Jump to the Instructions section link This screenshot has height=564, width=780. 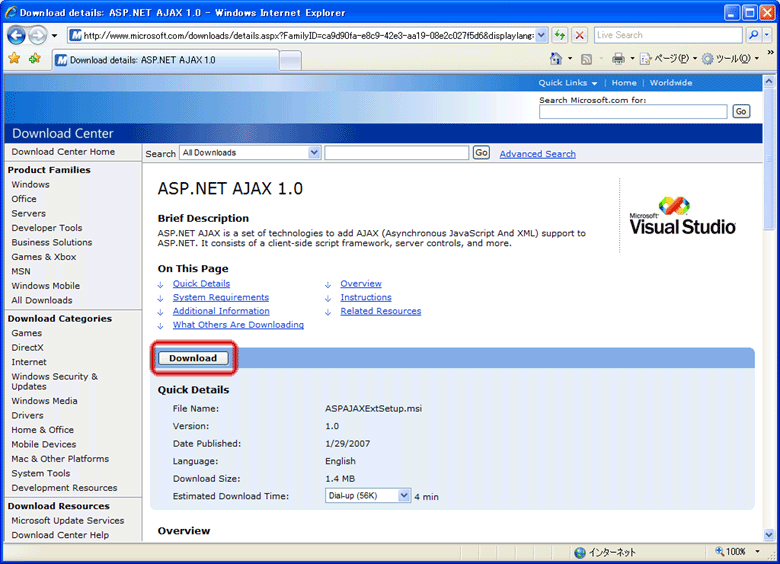[x=366, y=297]
